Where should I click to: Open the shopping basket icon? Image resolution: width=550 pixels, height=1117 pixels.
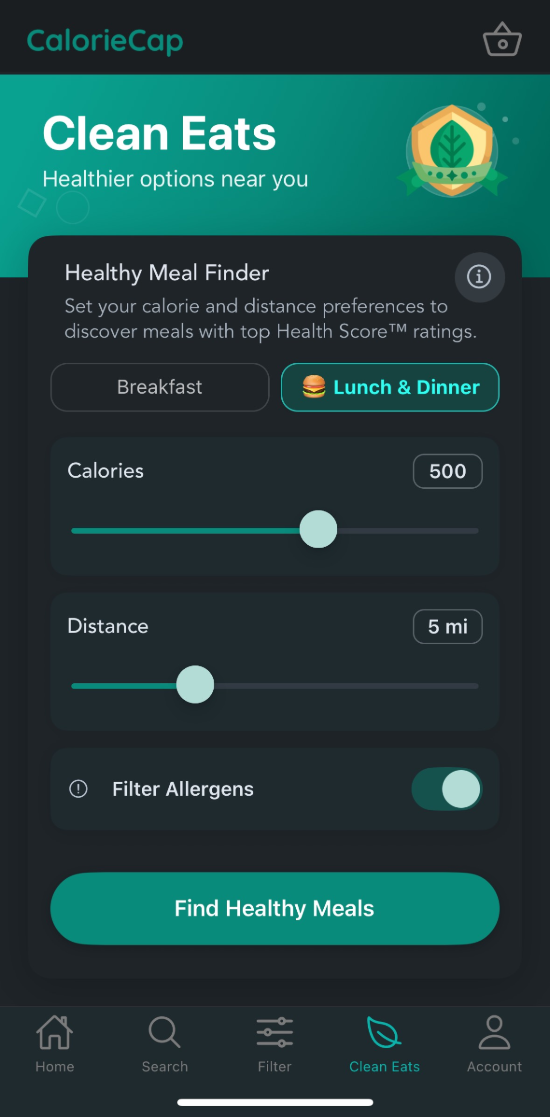click(502, 40)
